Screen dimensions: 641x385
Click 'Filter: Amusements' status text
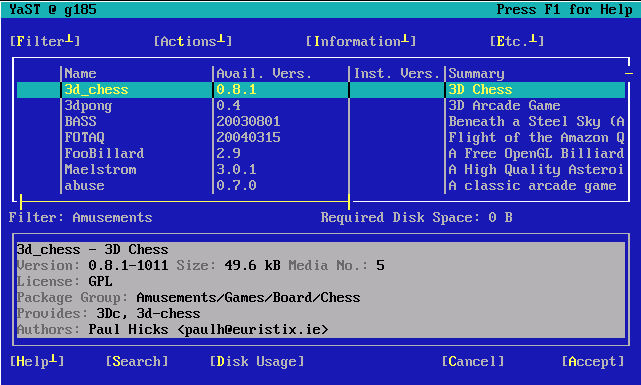point(81,217)
